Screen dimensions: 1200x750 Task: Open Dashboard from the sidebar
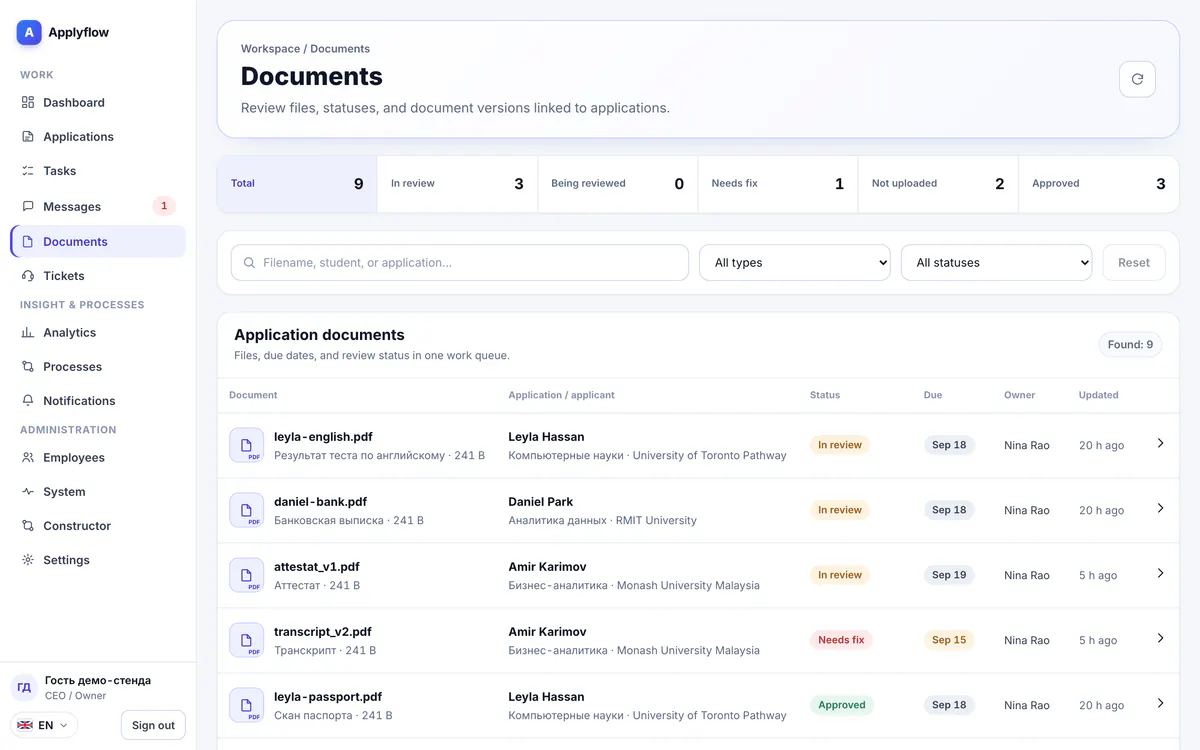(98, 102)
